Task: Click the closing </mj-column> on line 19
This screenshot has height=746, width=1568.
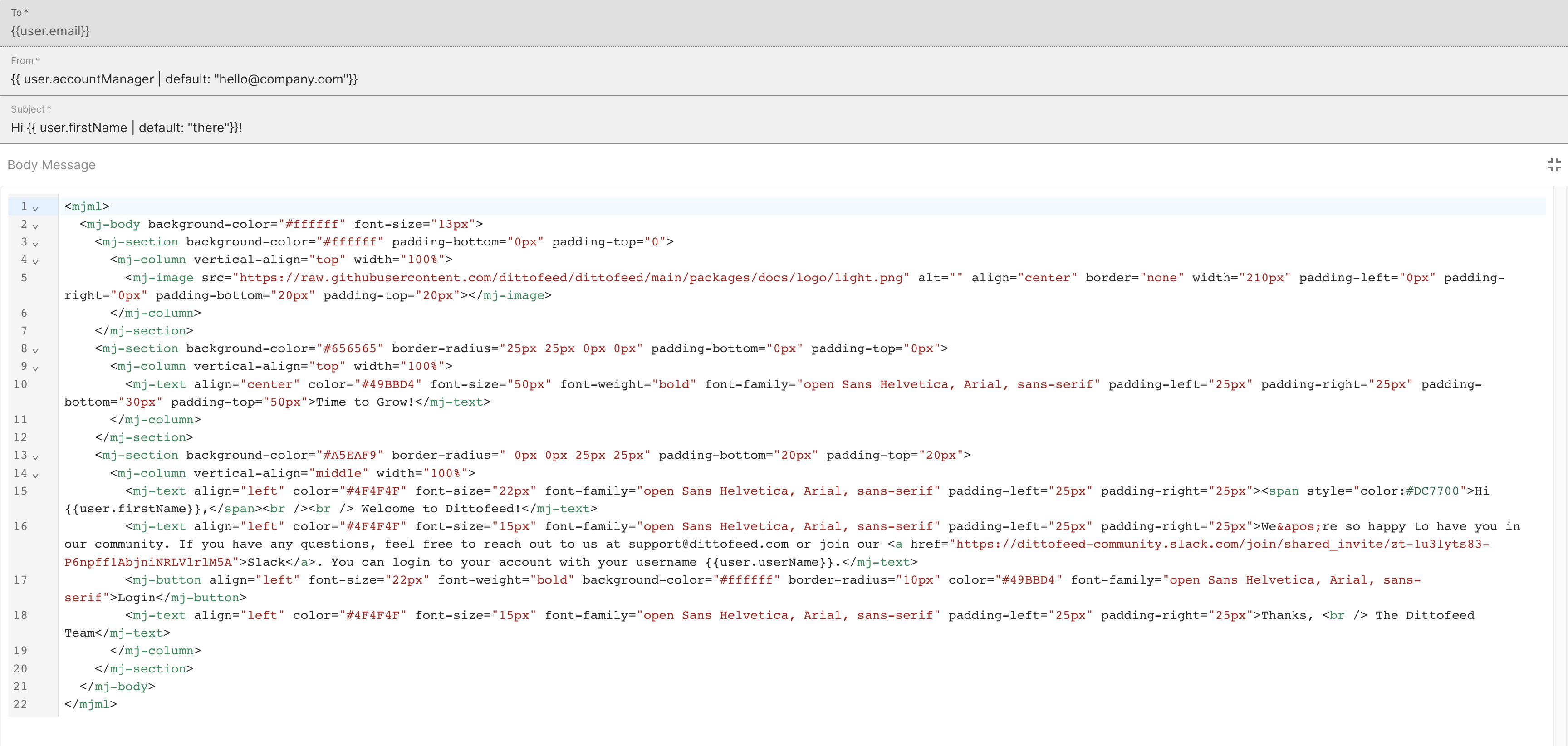Action: [x=155, y=650]
